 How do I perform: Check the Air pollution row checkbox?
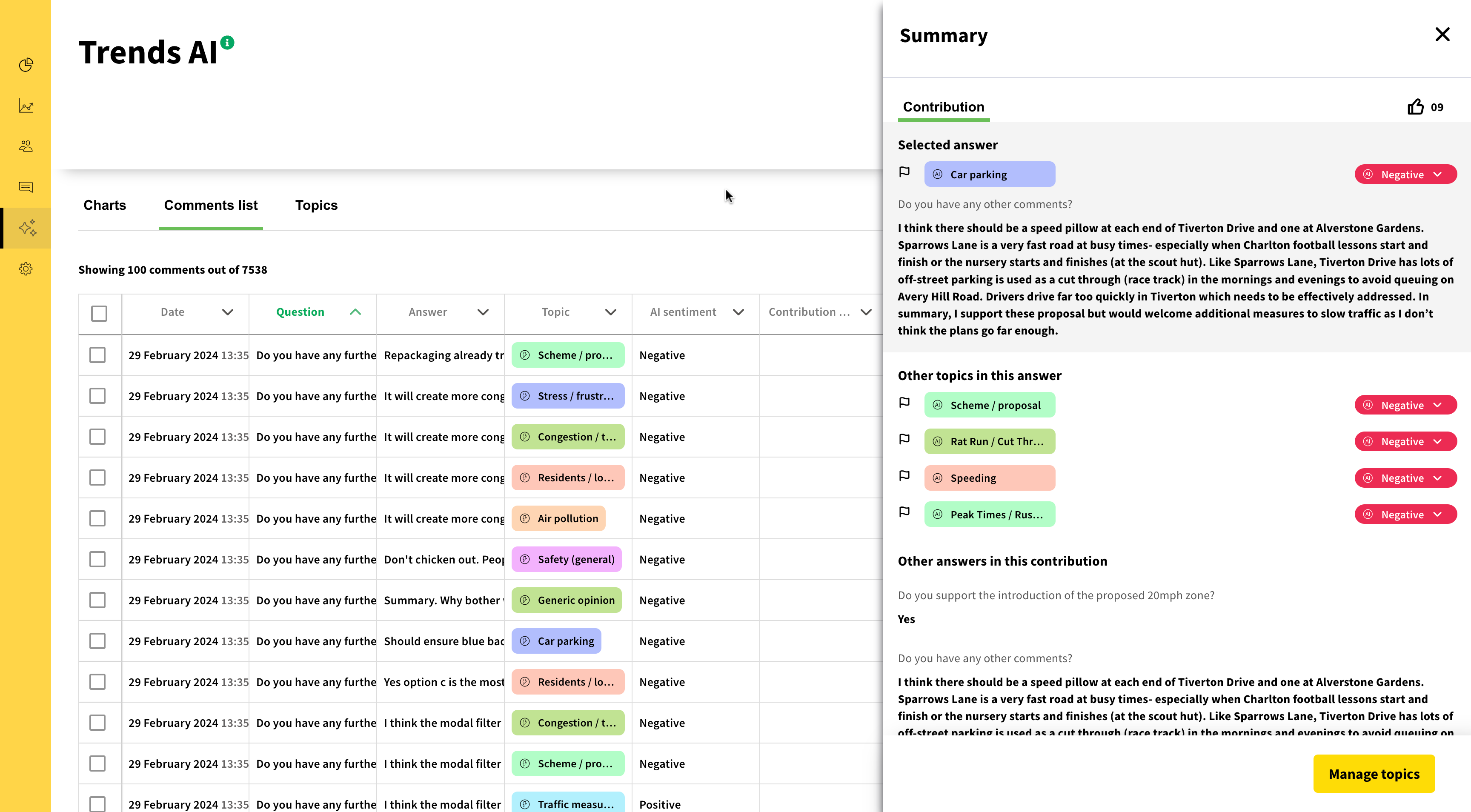(97, 518)
